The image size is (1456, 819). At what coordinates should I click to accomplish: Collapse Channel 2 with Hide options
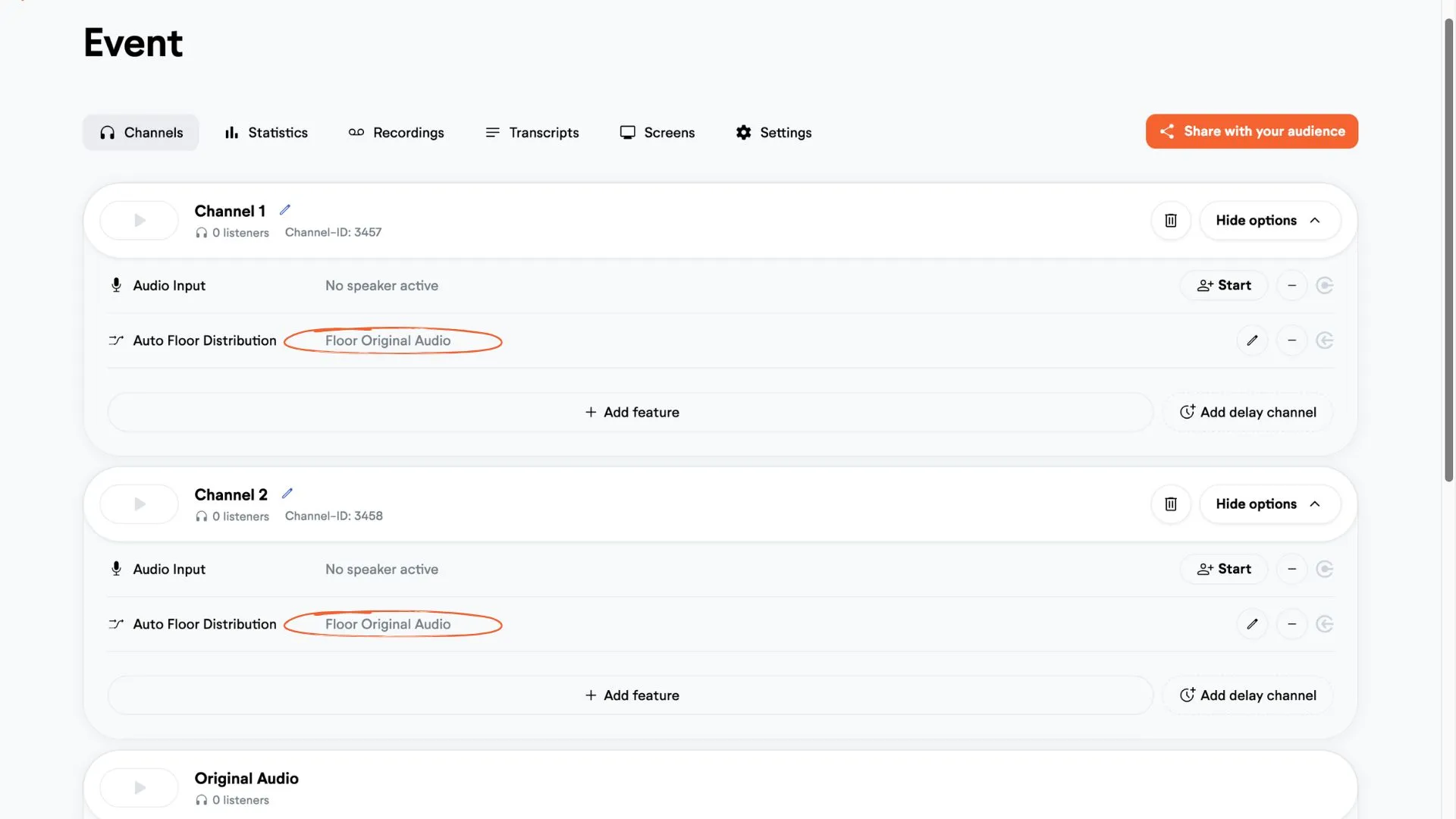(x=1270, y=504)
